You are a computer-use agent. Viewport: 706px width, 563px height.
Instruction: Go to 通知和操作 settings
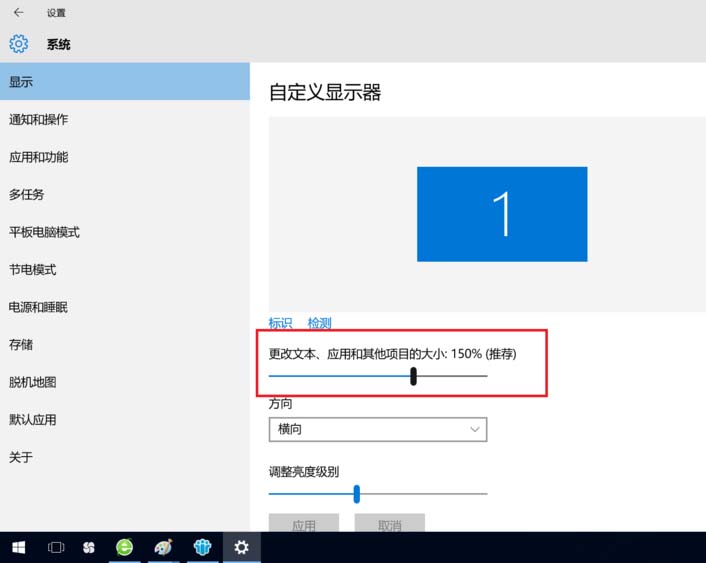(x=39, y=120)
